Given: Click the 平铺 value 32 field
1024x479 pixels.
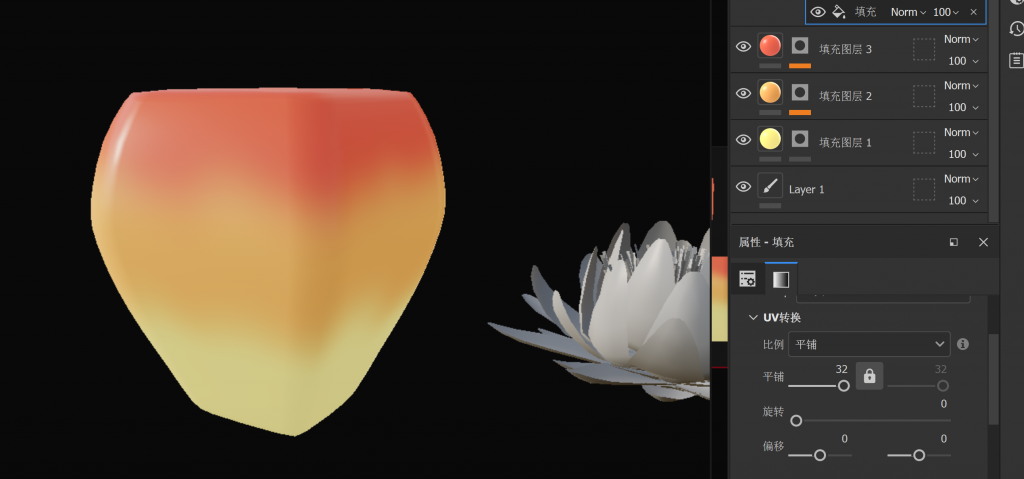Looking at the screenshot, I should click(842, 369).
